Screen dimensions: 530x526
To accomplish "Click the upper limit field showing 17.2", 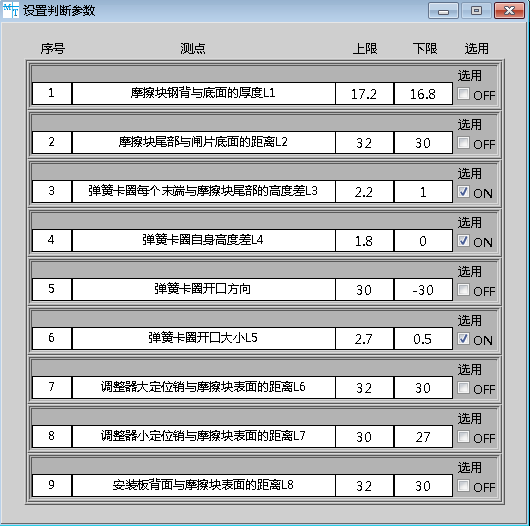I will [x=364, y=94].
